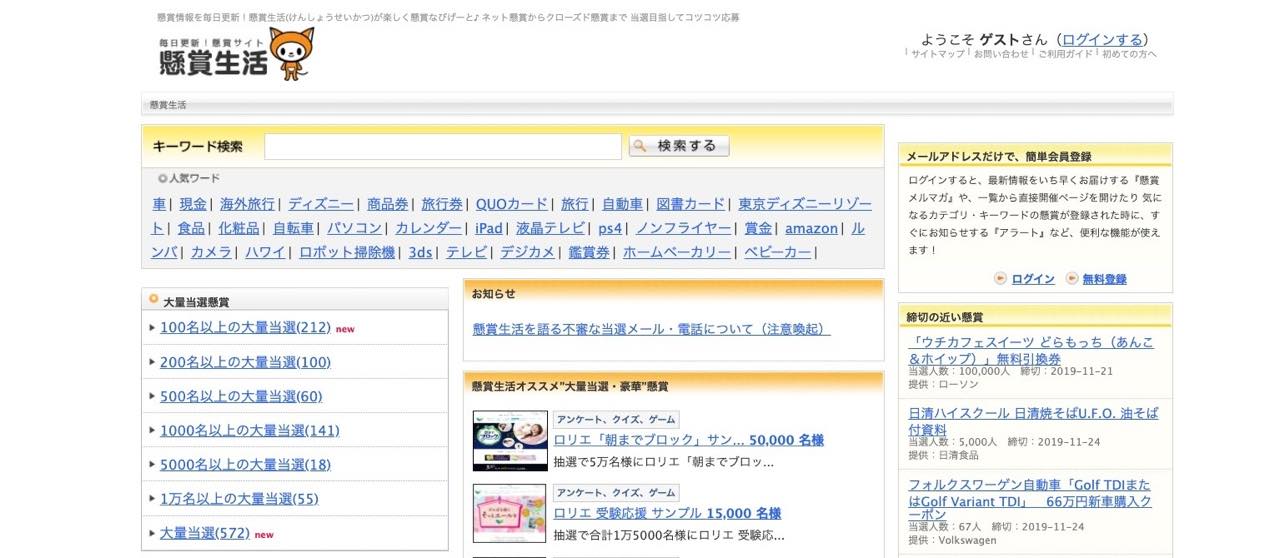
Task: Open the お問い合わせ link
Action: tap(1001, 54)
